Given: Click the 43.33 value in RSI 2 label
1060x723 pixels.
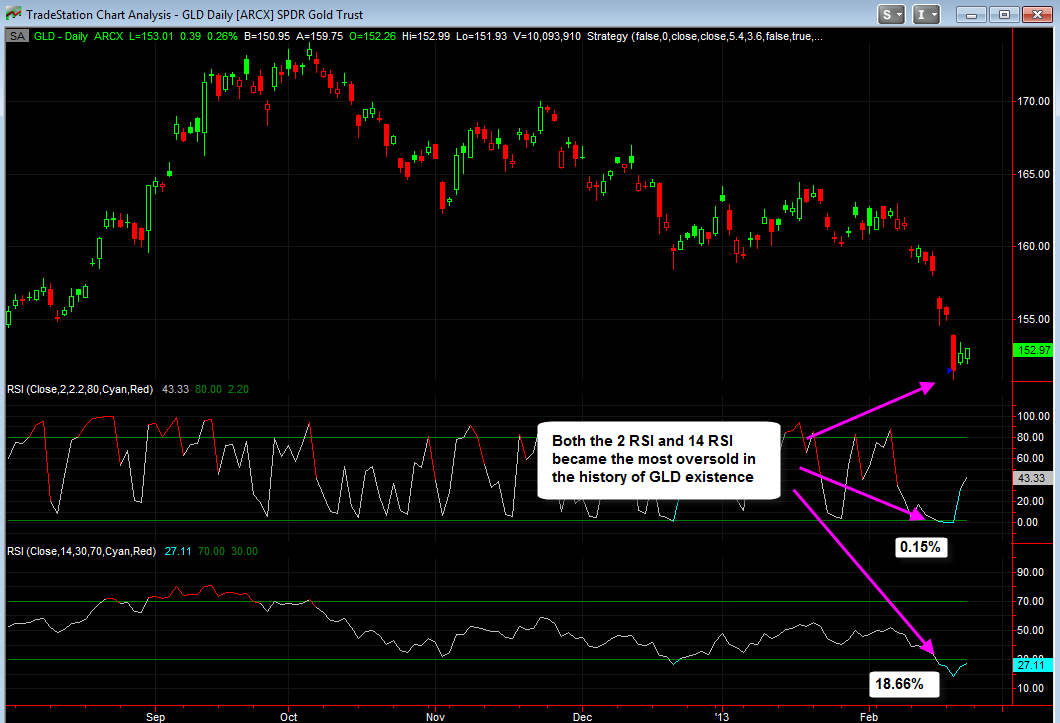Looking at the screenshot, I should (176, 390).
